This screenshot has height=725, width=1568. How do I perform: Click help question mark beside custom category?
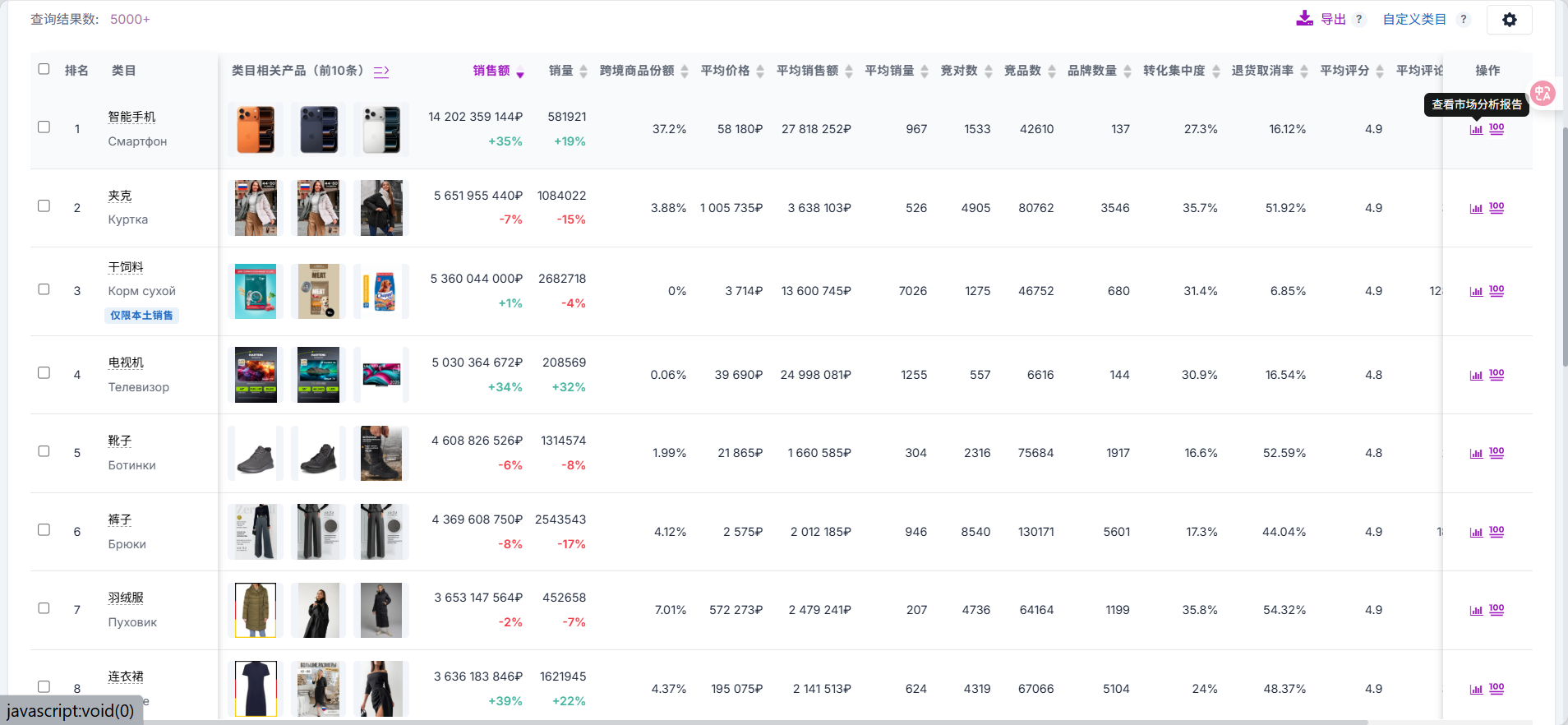click(1464, 20)
